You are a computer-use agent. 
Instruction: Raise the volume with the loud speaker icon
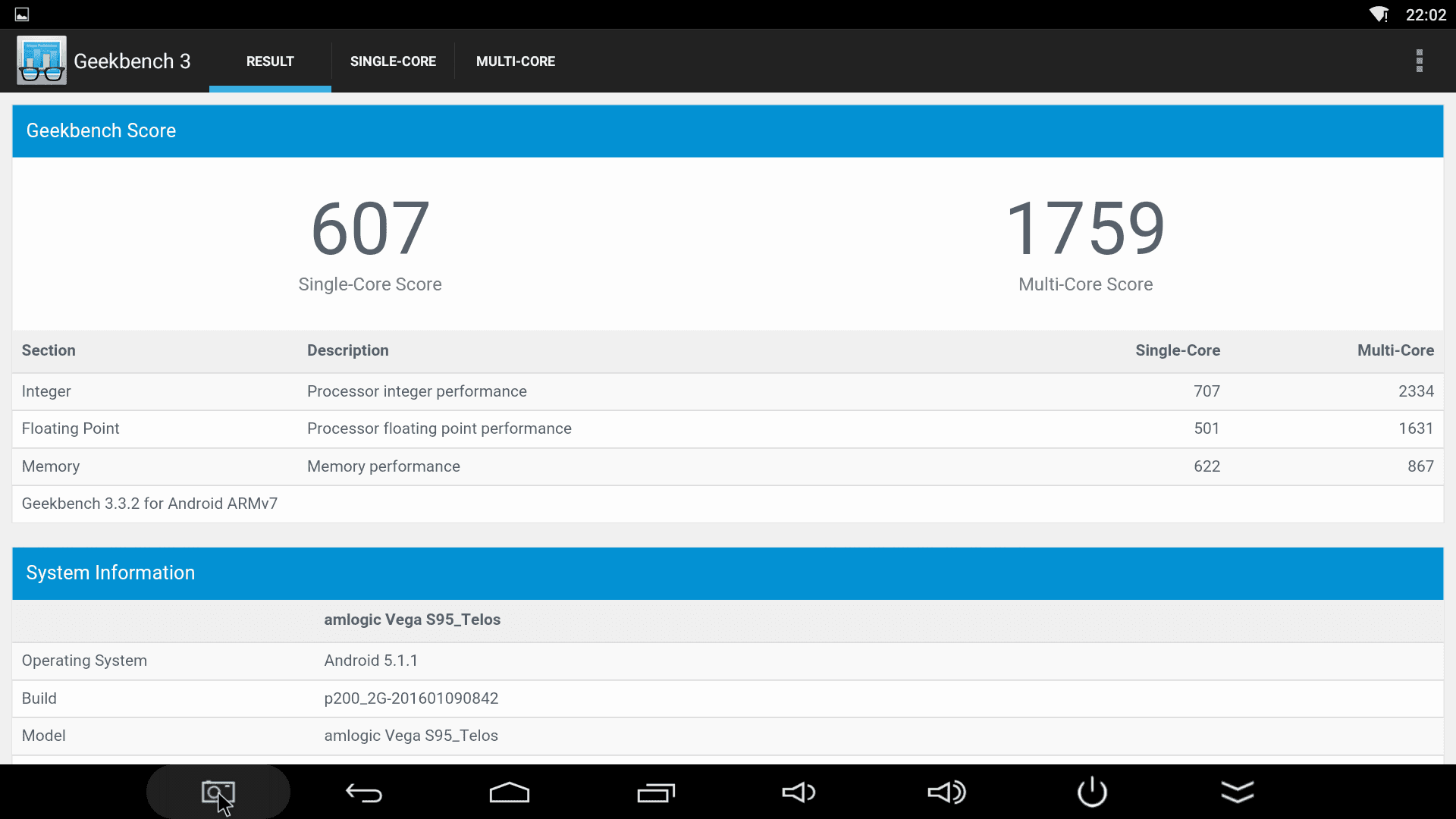click(947, 792)
